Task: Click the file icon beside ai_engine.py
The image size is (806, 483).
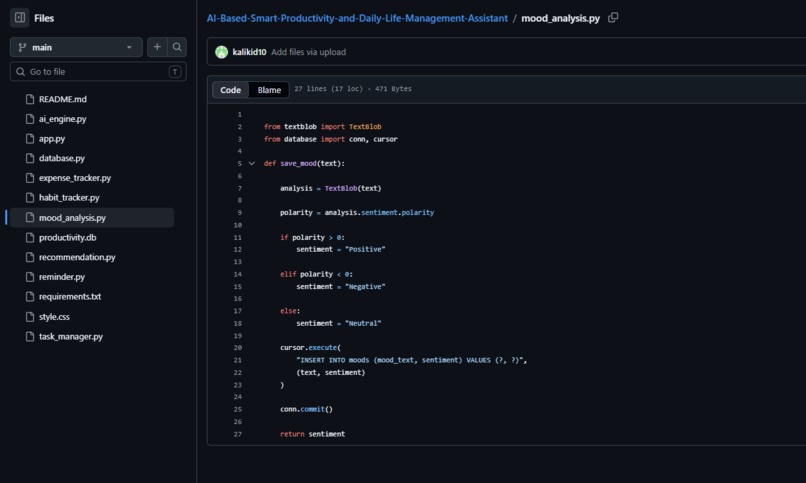Action: [x=30, y=119]
